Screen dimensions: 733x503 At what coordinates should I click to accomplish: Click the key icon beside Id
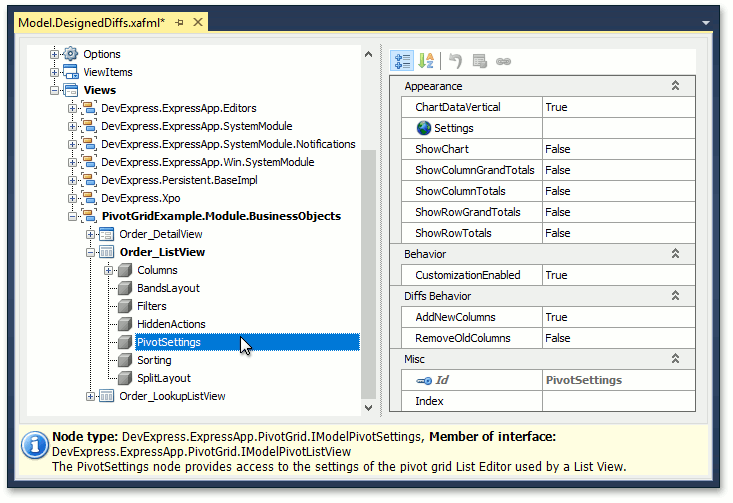coord(424,381)
